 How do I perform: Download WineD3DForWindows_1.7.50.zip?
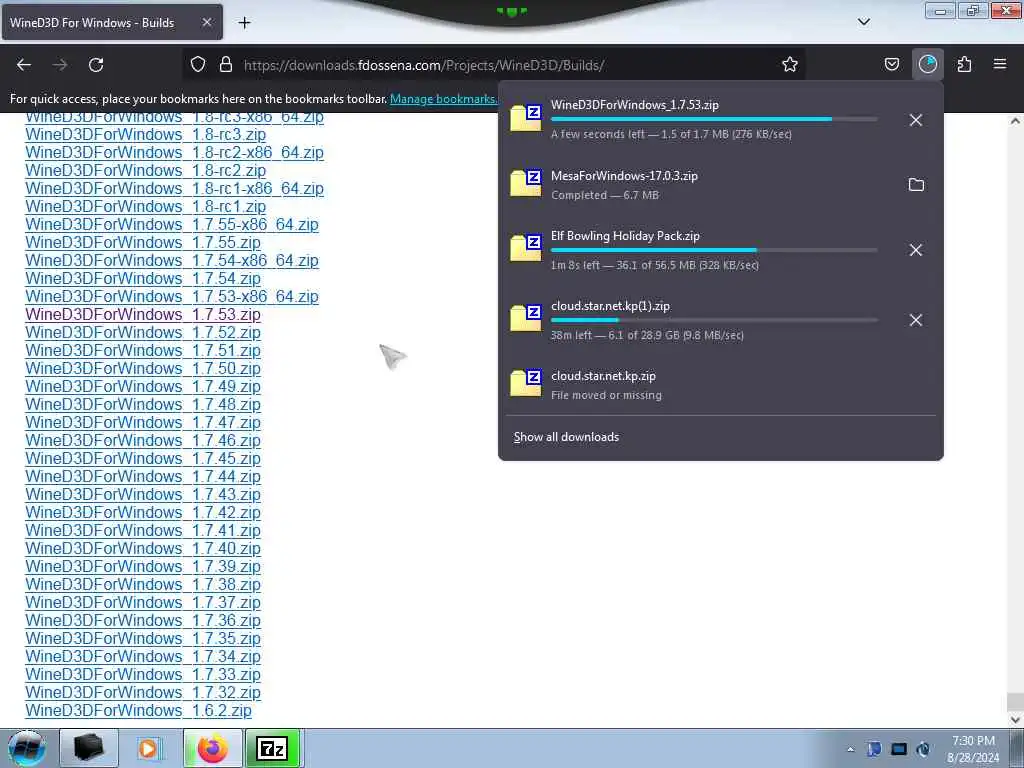143,368
